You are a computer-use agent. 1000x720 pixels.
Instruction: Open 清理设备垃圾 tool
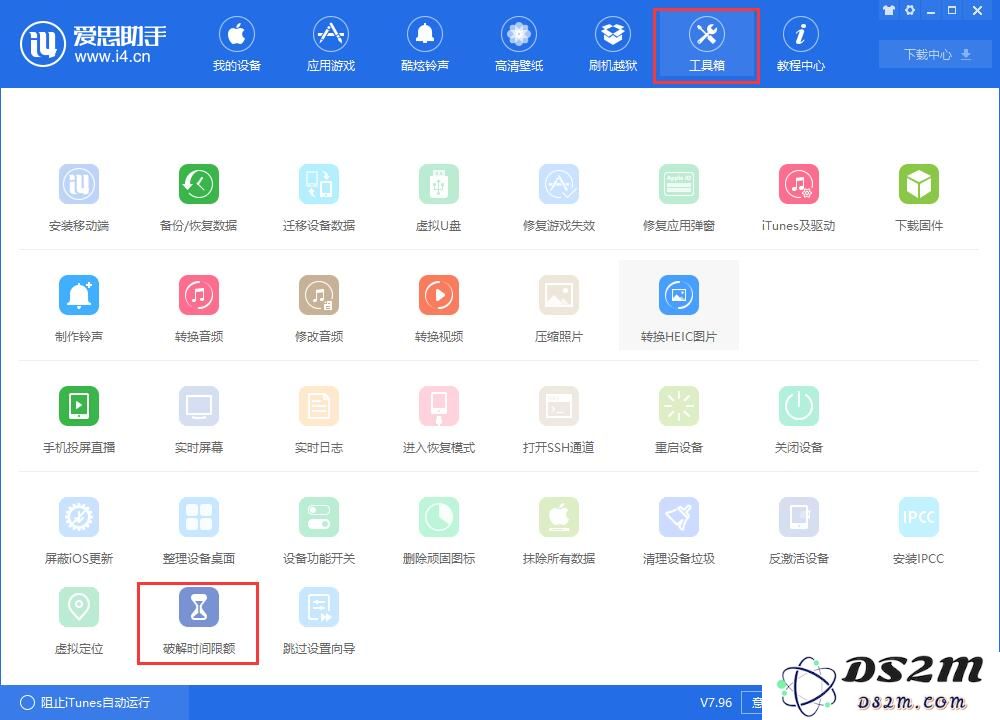pyautogui.click(x=679, y=531)
